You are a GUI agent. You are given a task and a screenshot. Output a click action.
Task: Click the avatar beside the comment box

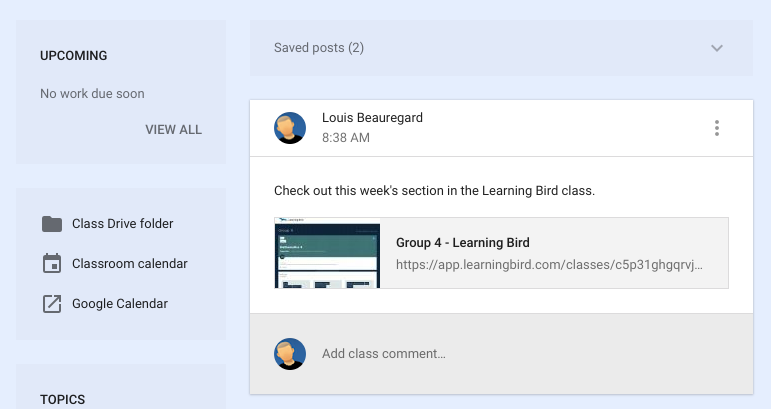[x=290, y=353]
